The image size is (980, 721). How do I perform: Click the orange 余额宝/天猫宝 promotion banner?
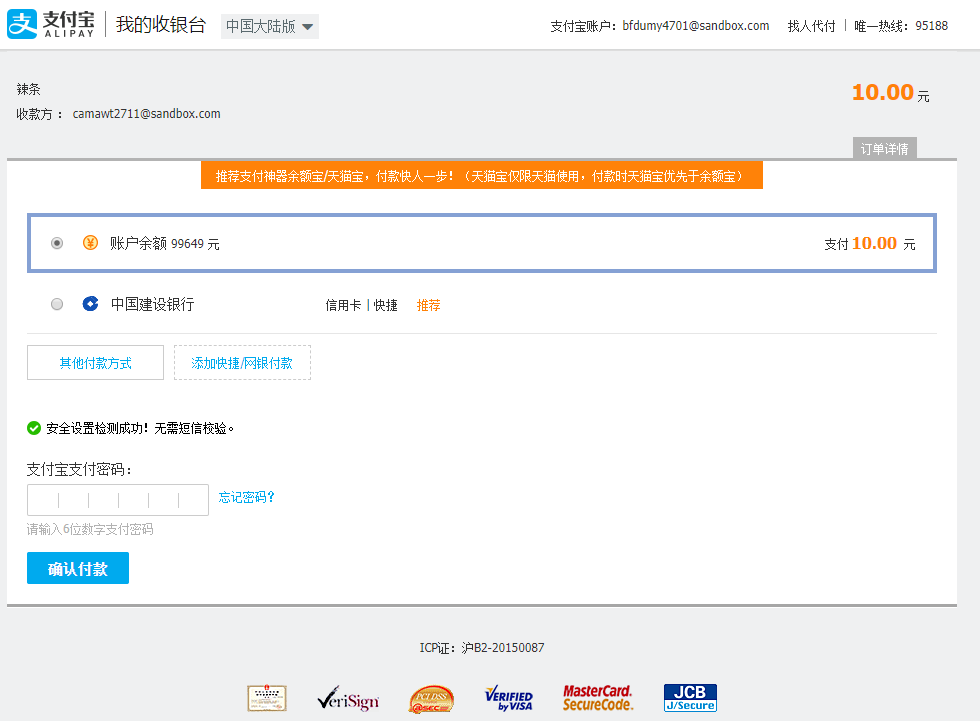tap(481, 176)
